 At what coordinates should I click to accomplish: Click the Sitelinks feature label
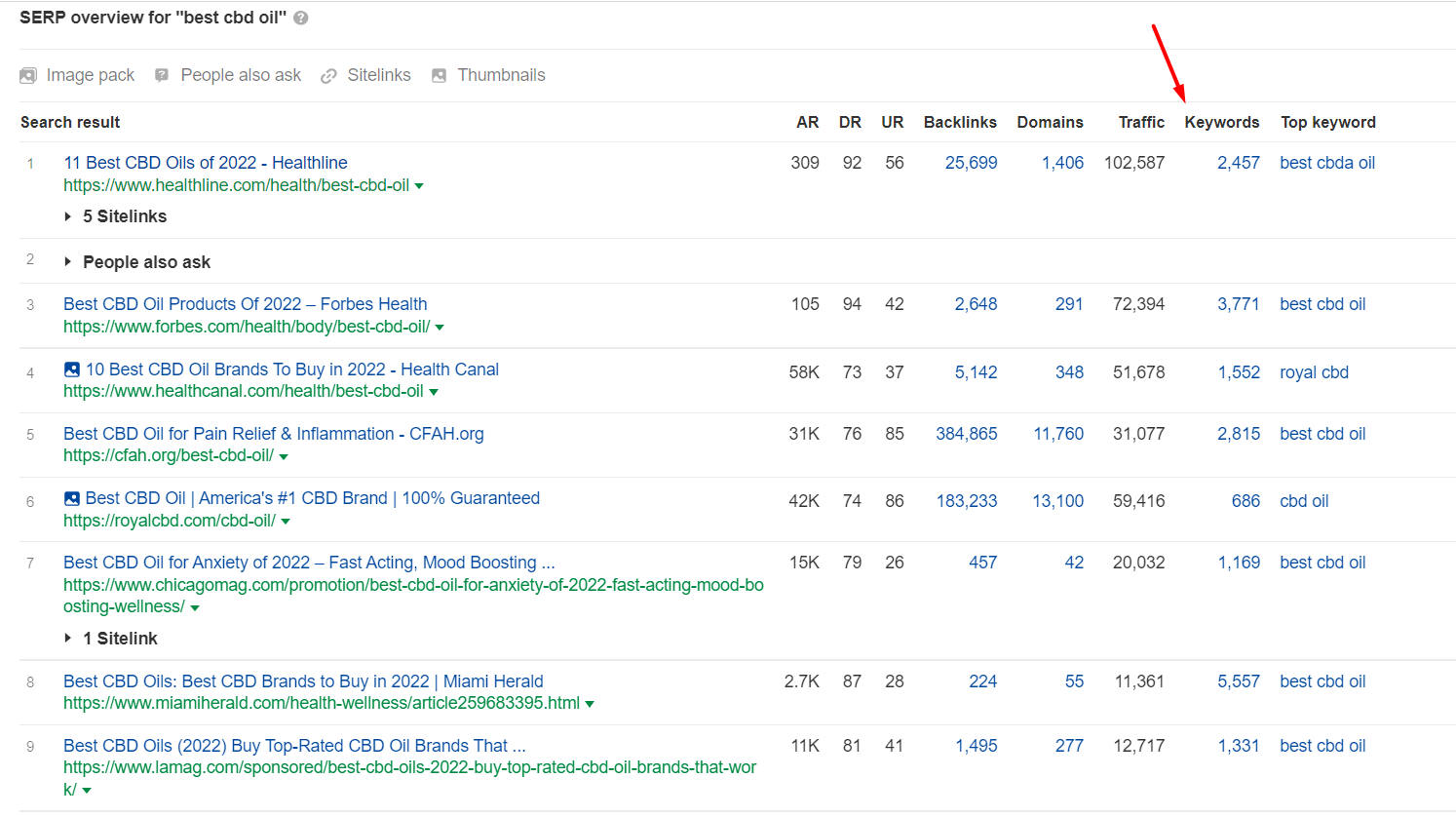379,75
